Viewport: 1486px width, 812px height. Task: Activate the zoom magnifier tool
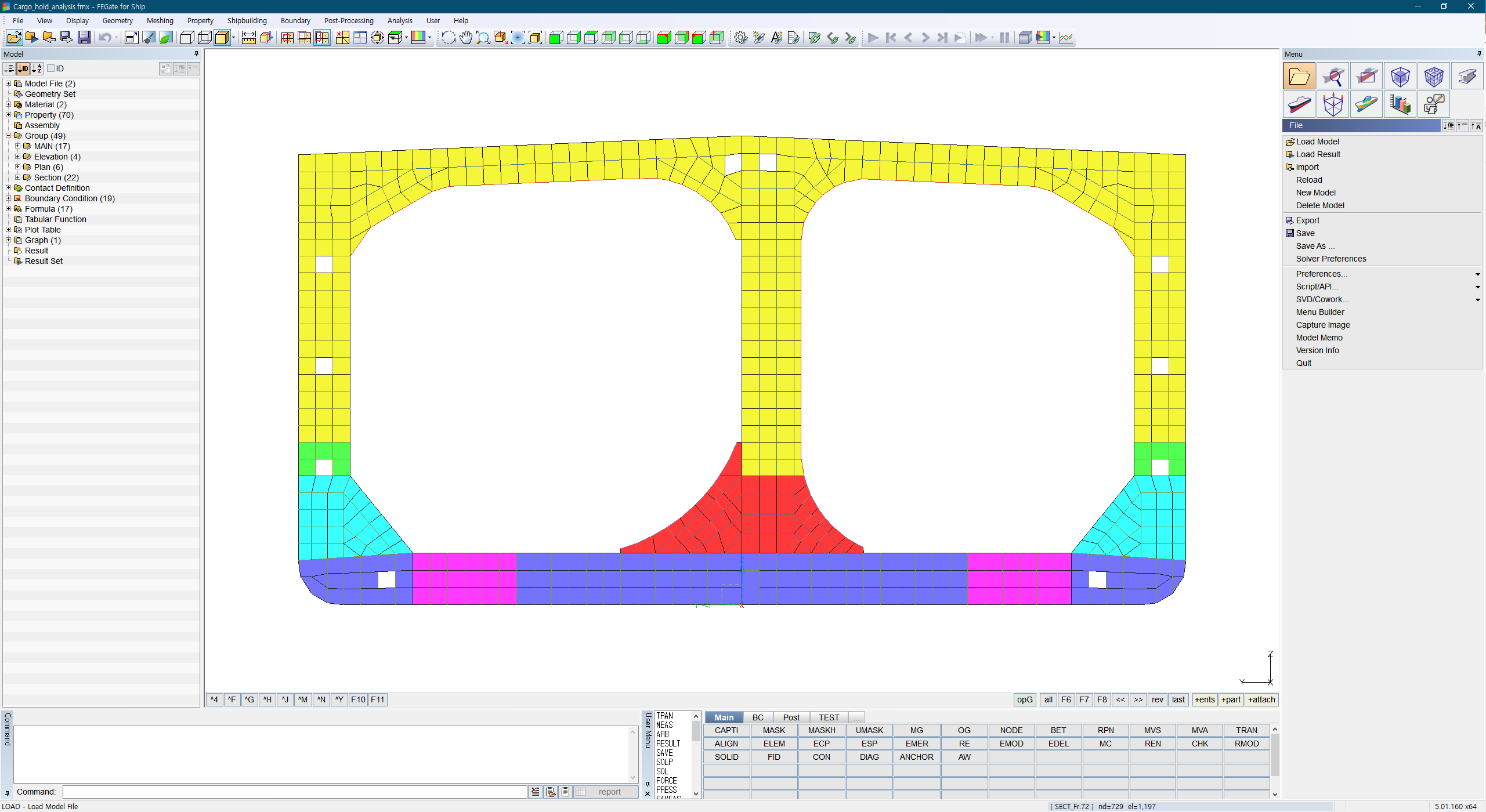point(483,38)
